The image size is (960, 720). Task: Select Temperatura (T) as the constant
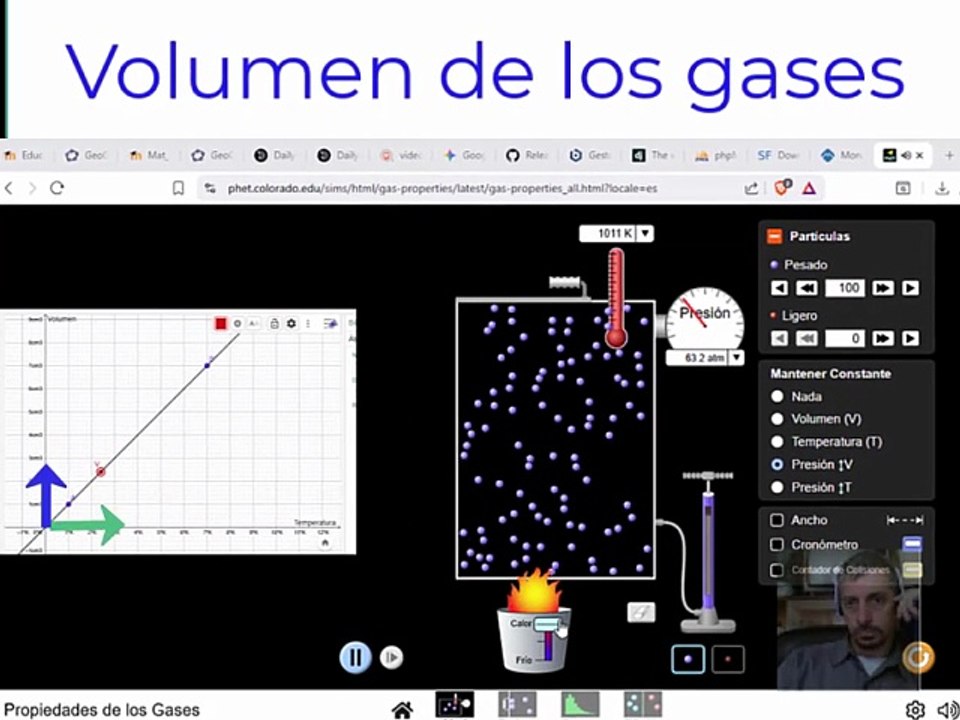point(777,441)
